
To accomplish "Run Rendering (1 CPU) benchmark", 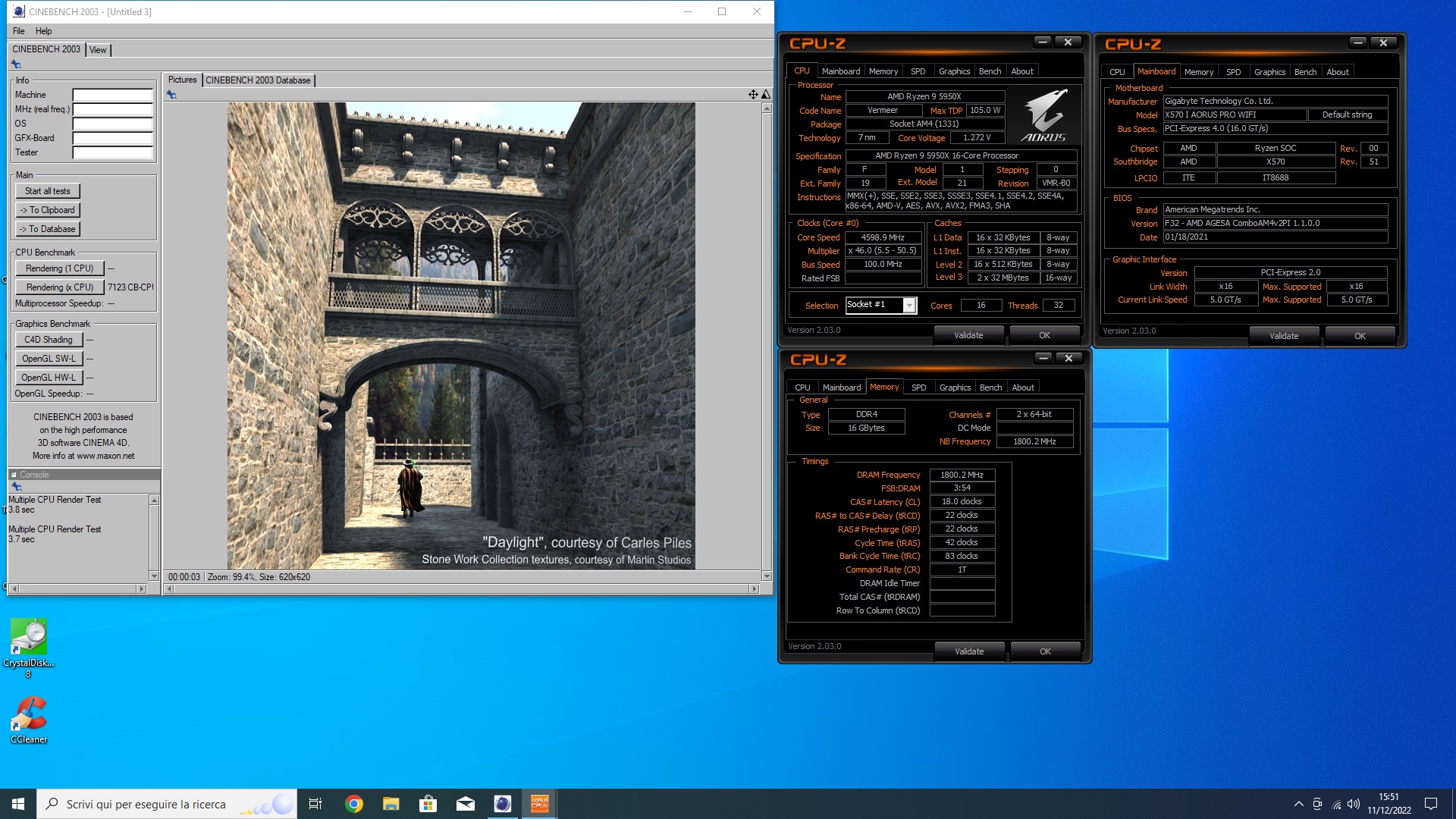I will (x=60, y=268).
